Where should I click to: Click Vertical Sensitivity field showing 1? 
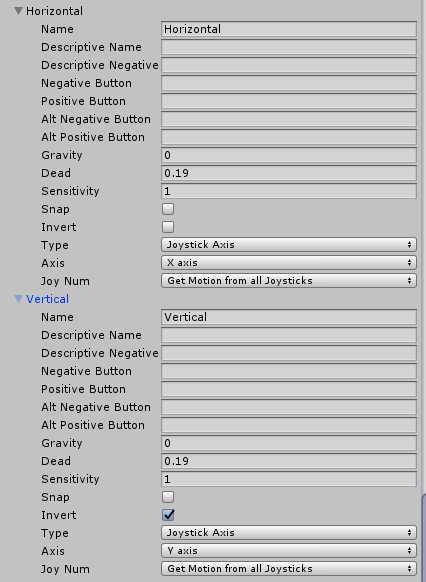click(x=289, y=479)
